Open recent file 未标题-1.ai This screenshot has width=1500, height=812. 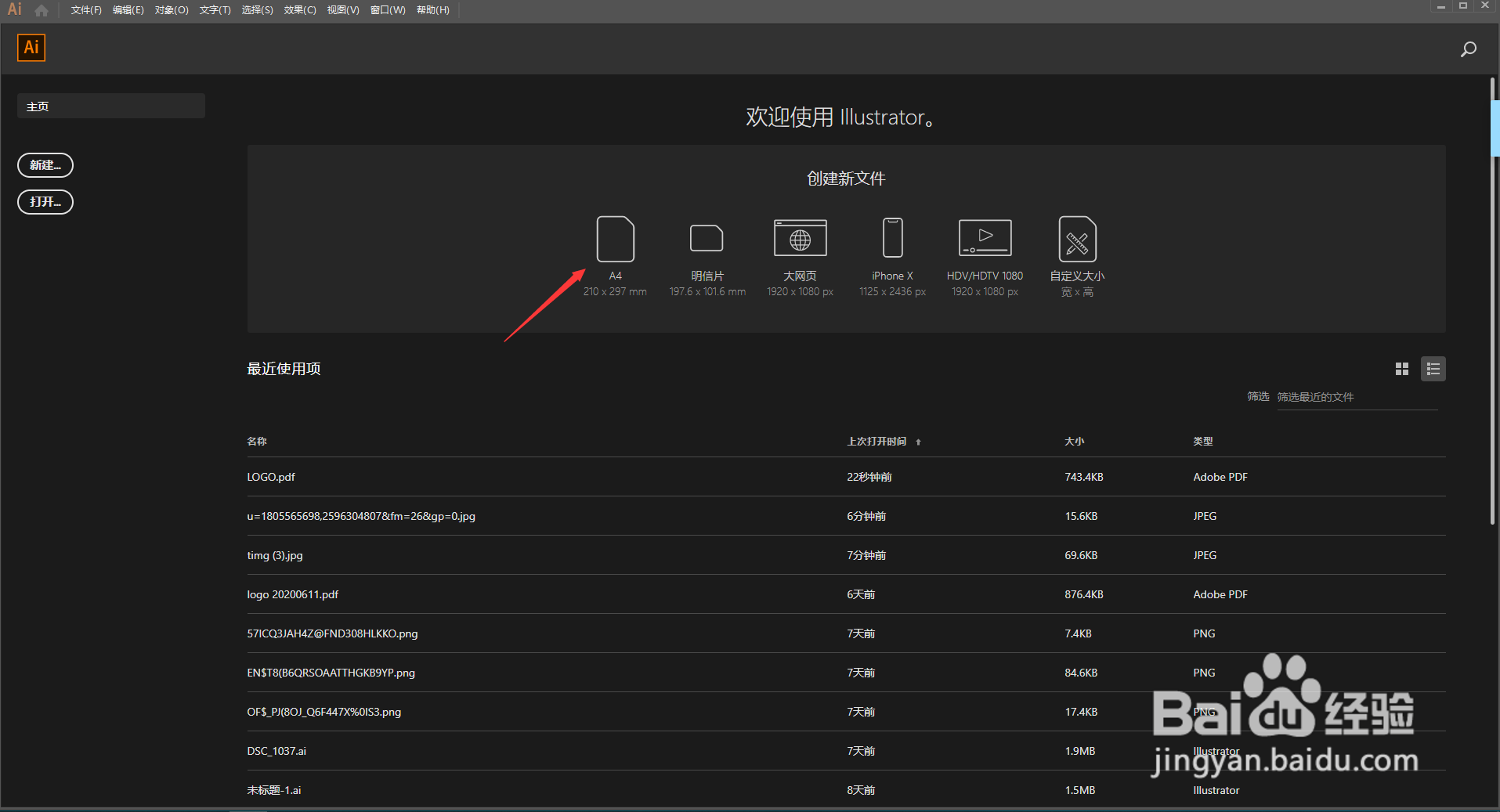[274, 790]
